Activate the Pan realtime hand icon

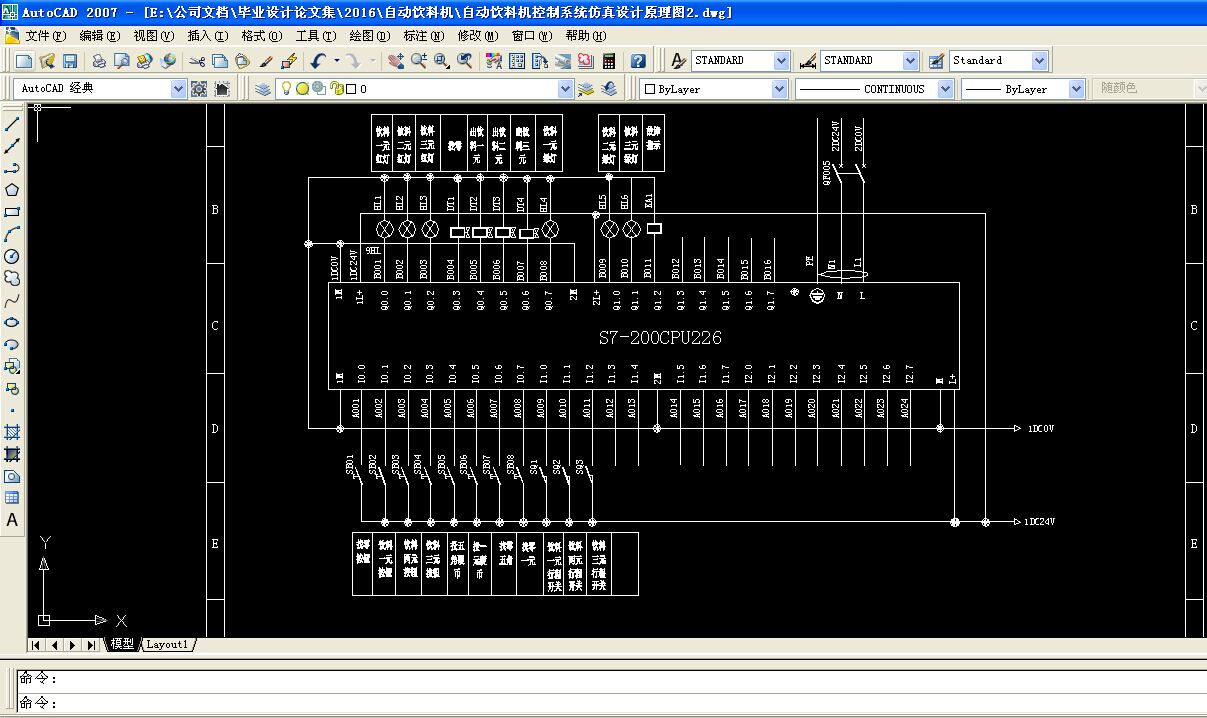coord(396,61)
